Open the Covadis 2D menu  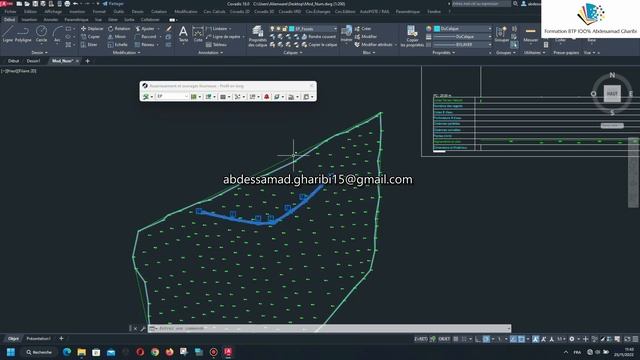239,11
